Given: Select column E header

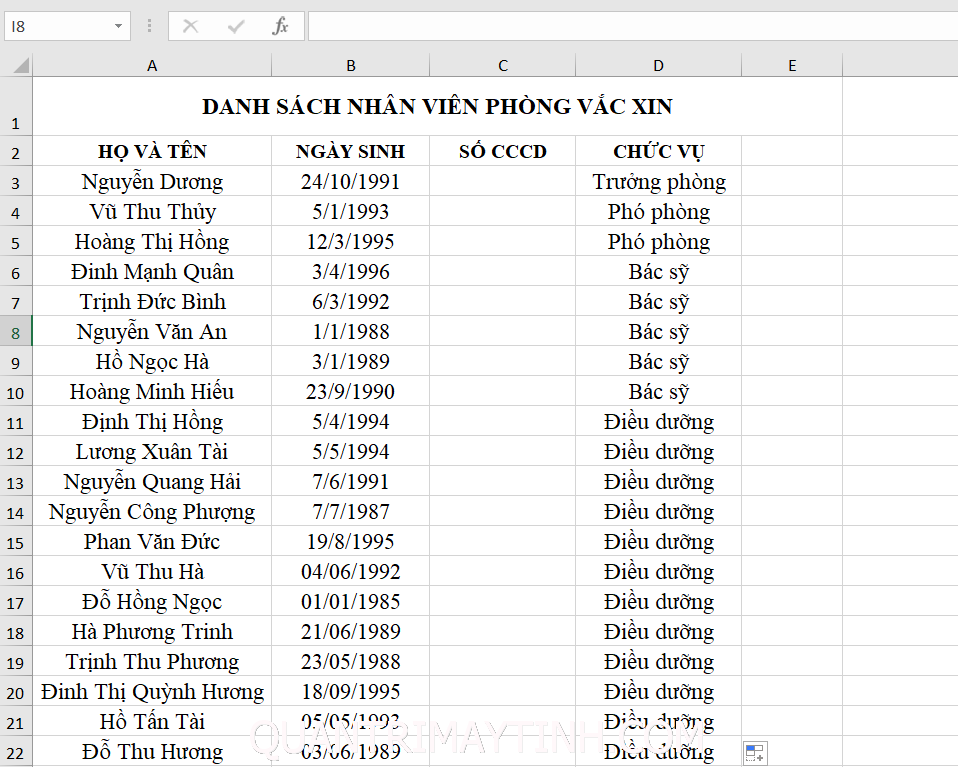Looking at the screenshot, I should coord(792,65).
